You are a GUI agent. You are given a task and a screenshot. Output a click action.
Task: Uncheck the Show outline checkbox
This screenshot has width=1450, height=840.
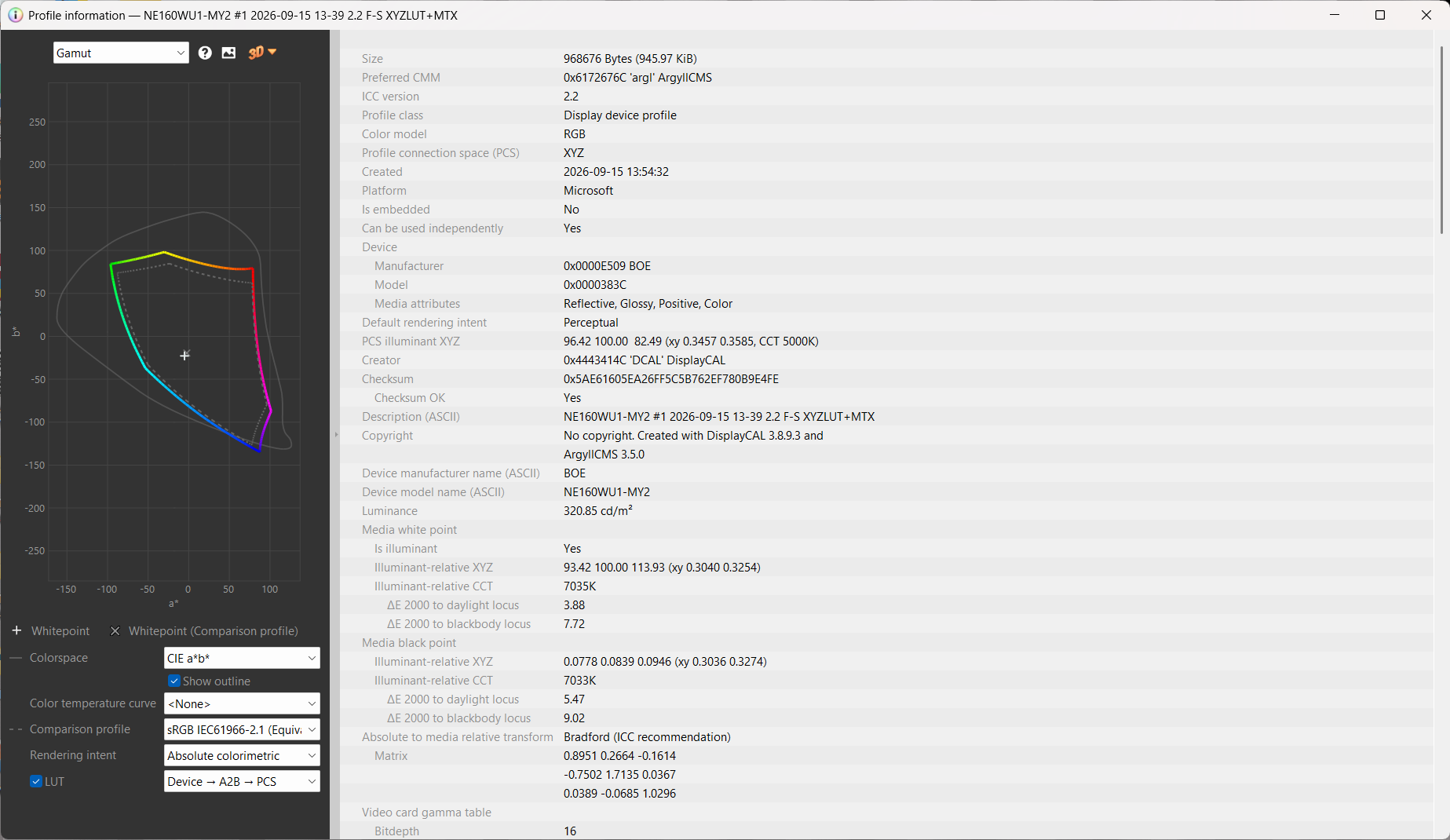point(174,681)
